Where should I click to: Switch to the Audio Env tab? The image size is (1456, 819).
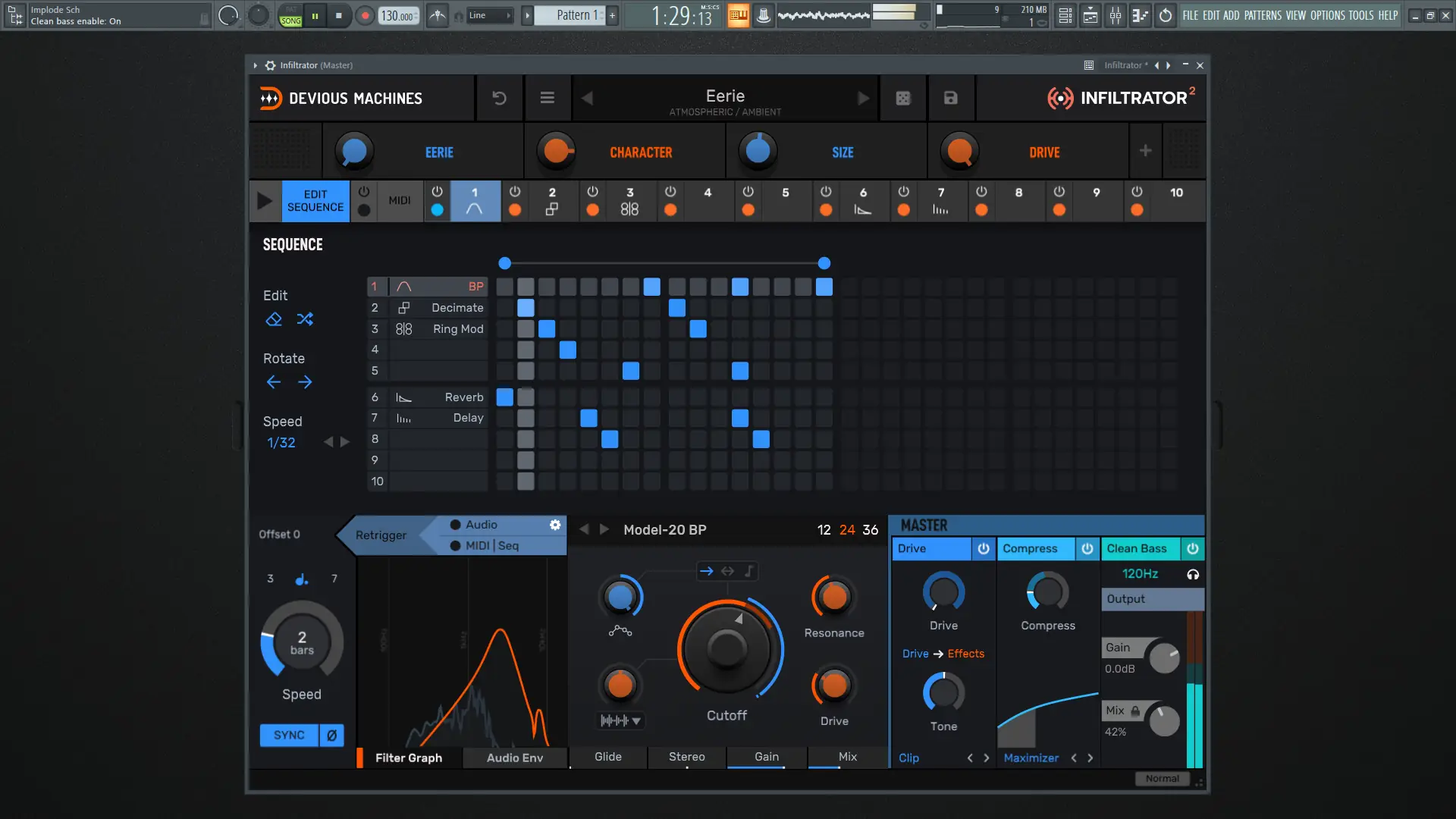514,758
